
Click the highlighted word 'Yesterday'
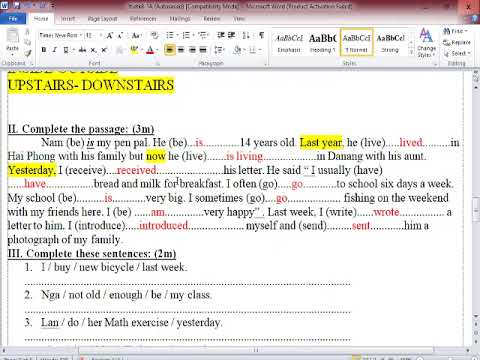pos(31,170)
